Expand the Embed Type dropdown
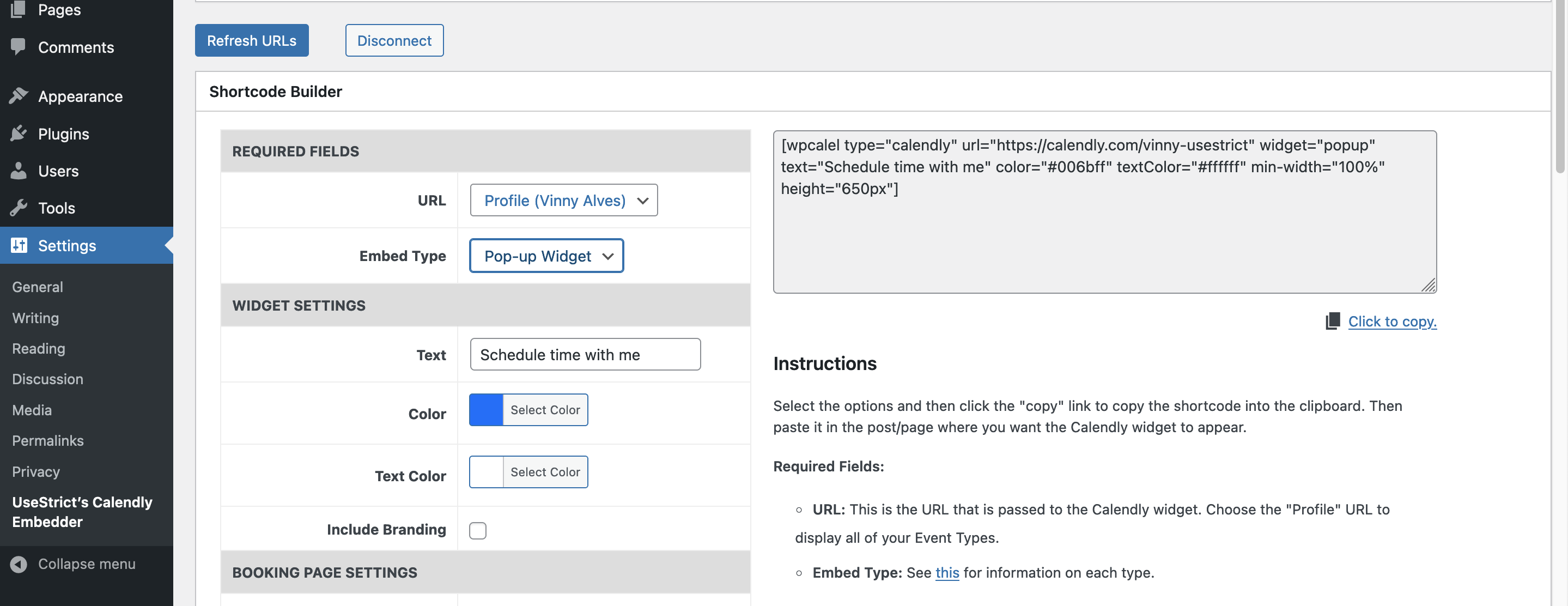1568x606 pixels. [545, 256]
